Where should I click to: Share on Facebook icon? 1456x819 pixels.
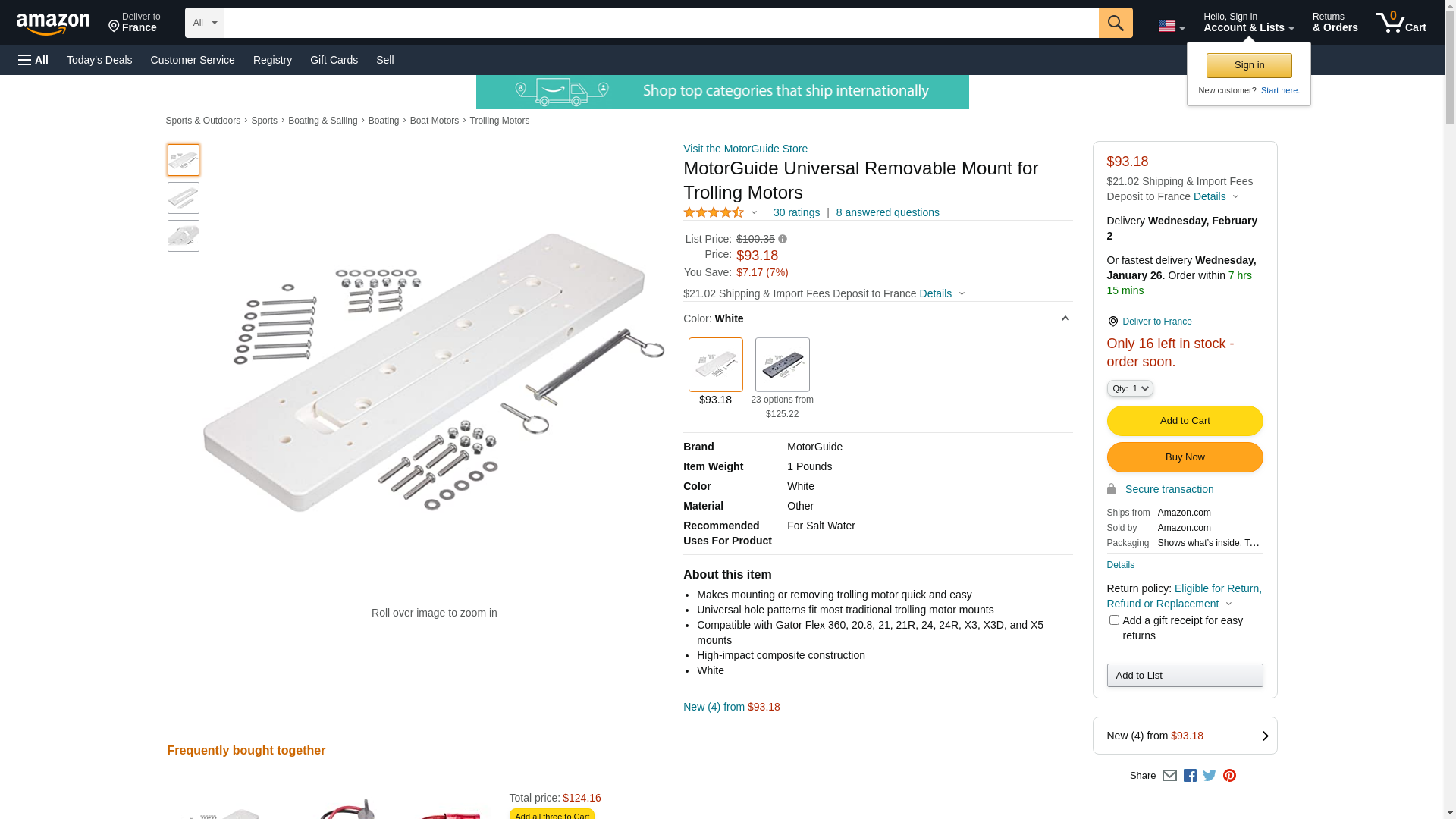click(1190, 776)
